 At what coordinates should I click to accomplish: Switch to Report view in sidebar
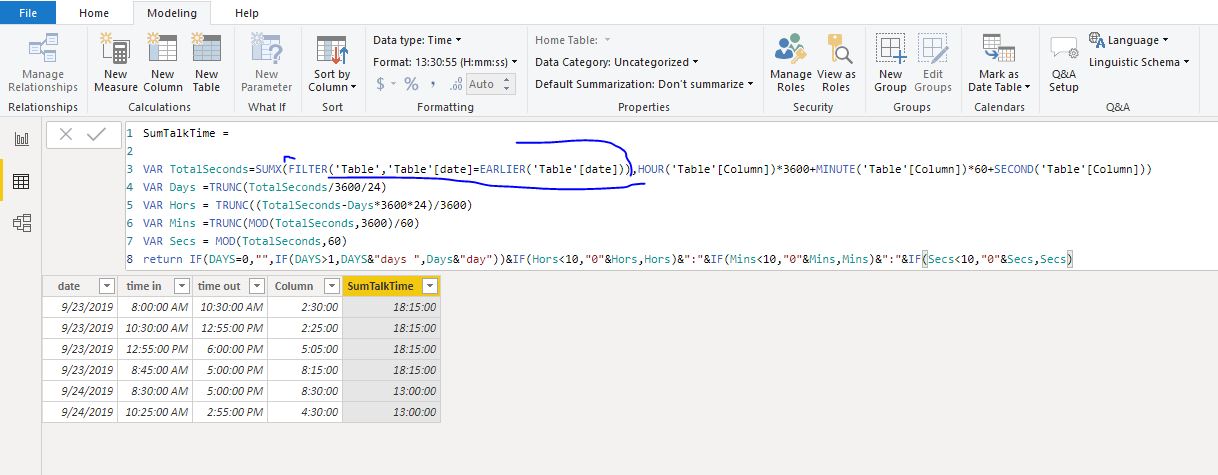[21, 139]
